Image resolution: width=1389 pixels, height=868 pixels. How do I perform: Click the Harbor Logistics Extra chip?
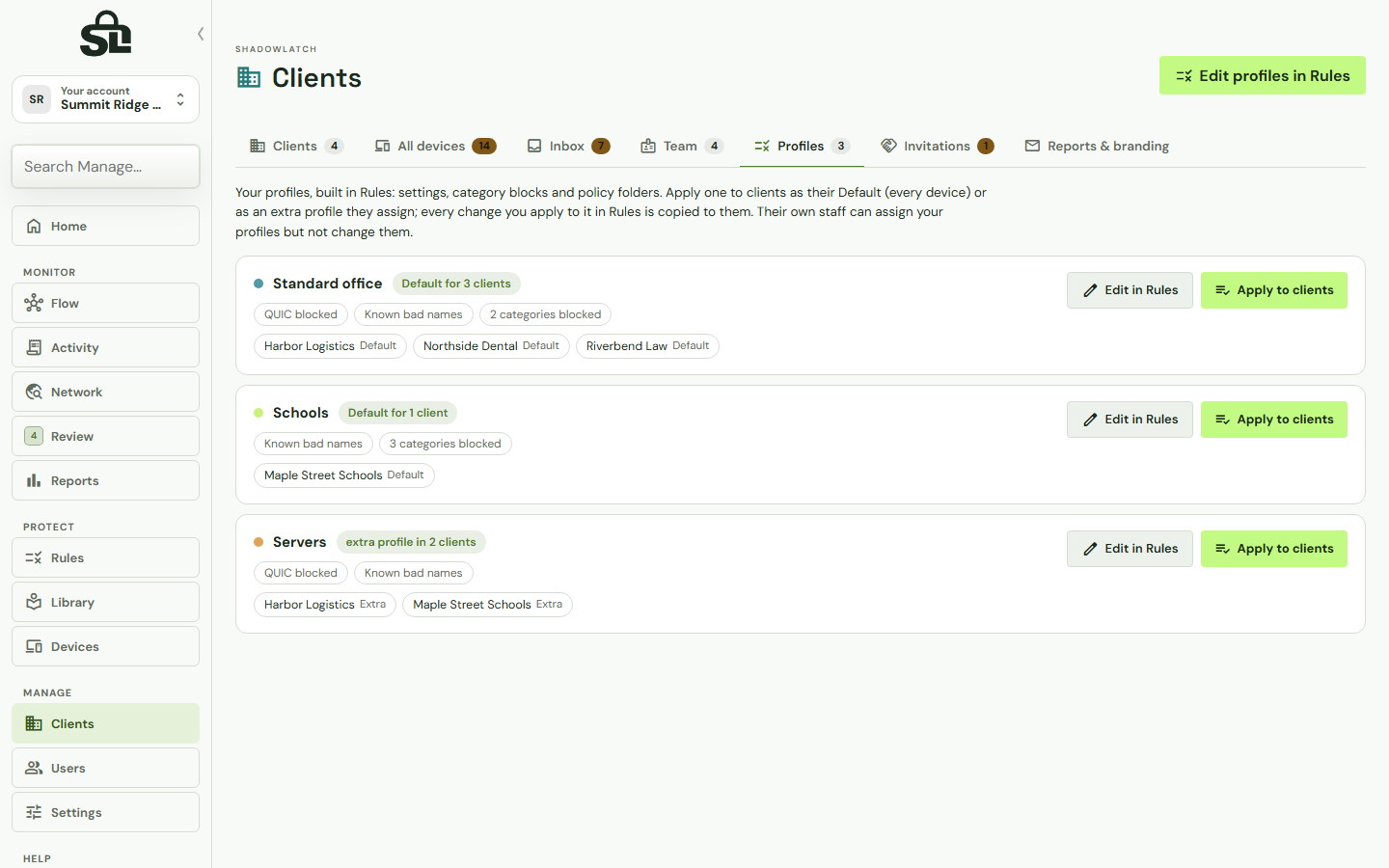[325, 605]
